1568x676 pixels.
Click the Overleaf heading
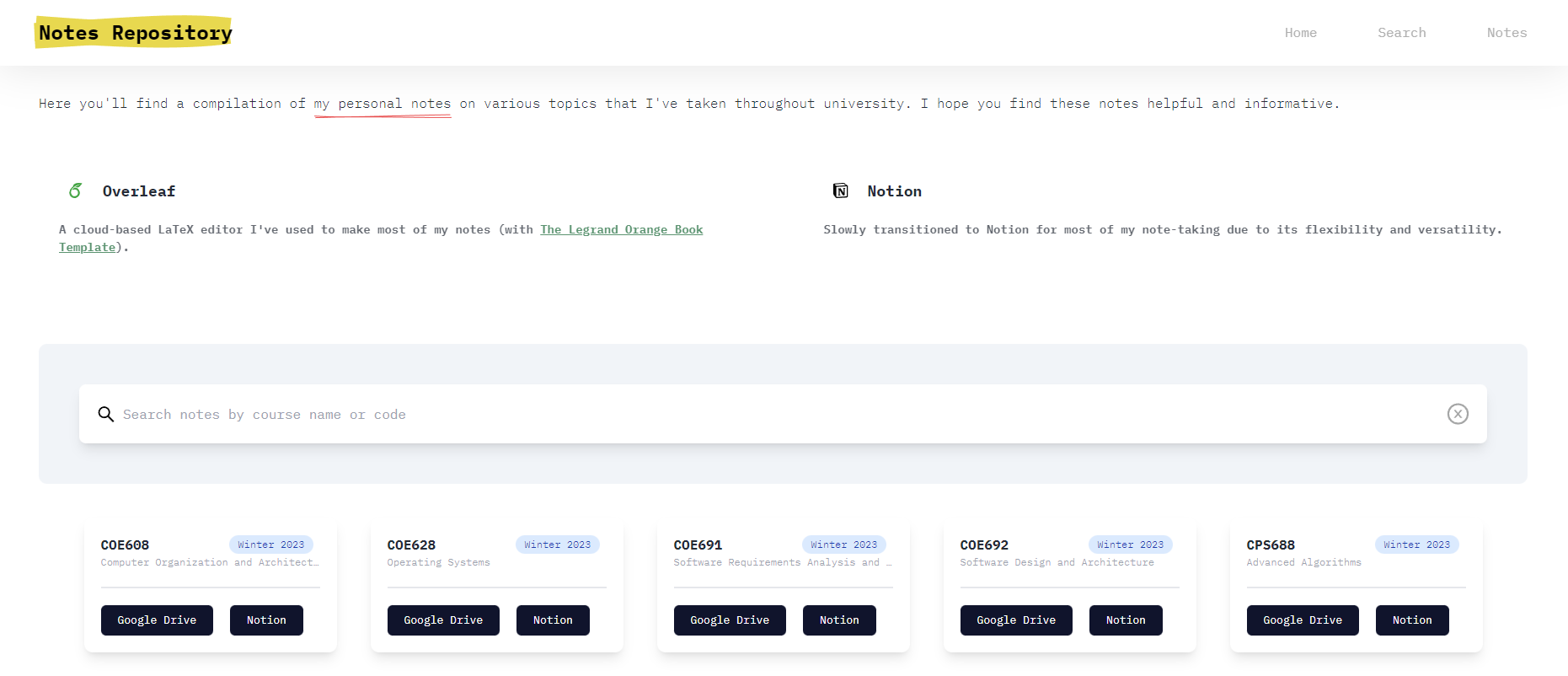pos(139,191)
